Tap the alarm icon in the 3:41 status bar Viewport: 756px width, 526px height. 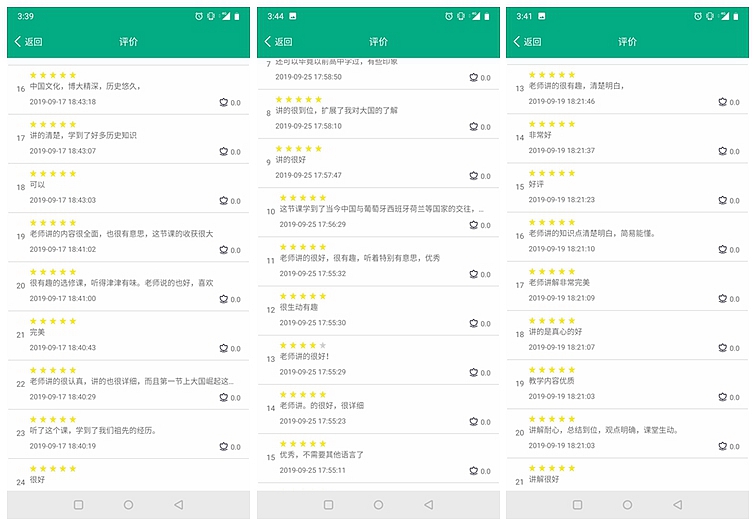click(x=698, y=16)
